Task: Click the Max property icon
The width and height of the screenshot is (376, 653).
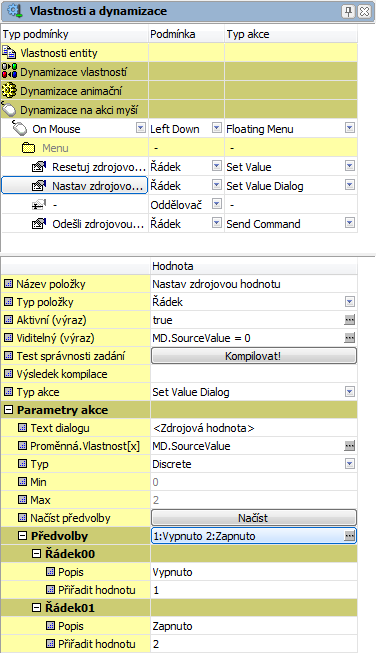Action: (x=22, y=500)
